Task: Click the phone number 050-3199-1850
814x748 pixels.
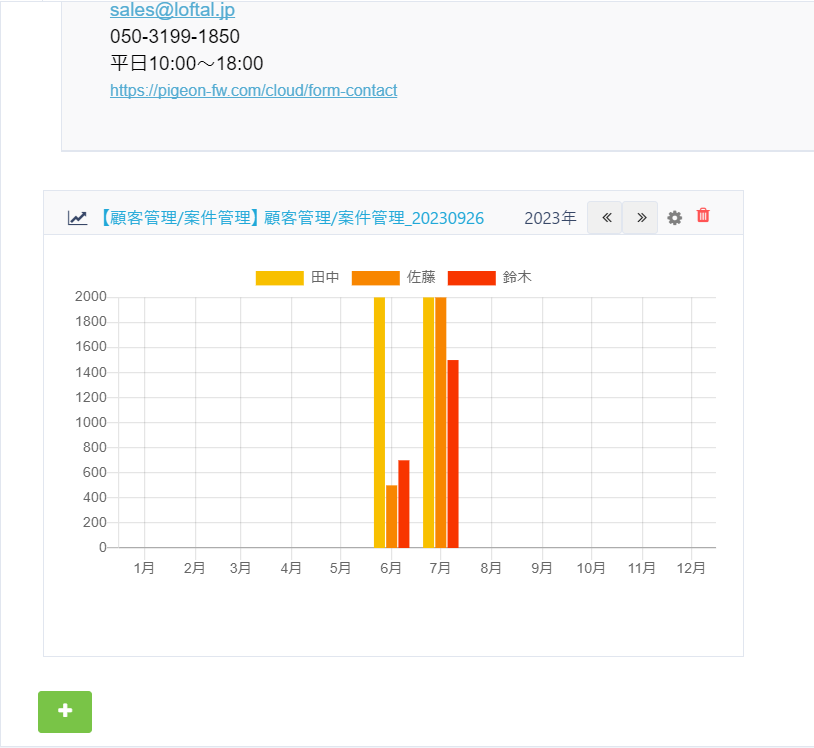Action: 175,37
